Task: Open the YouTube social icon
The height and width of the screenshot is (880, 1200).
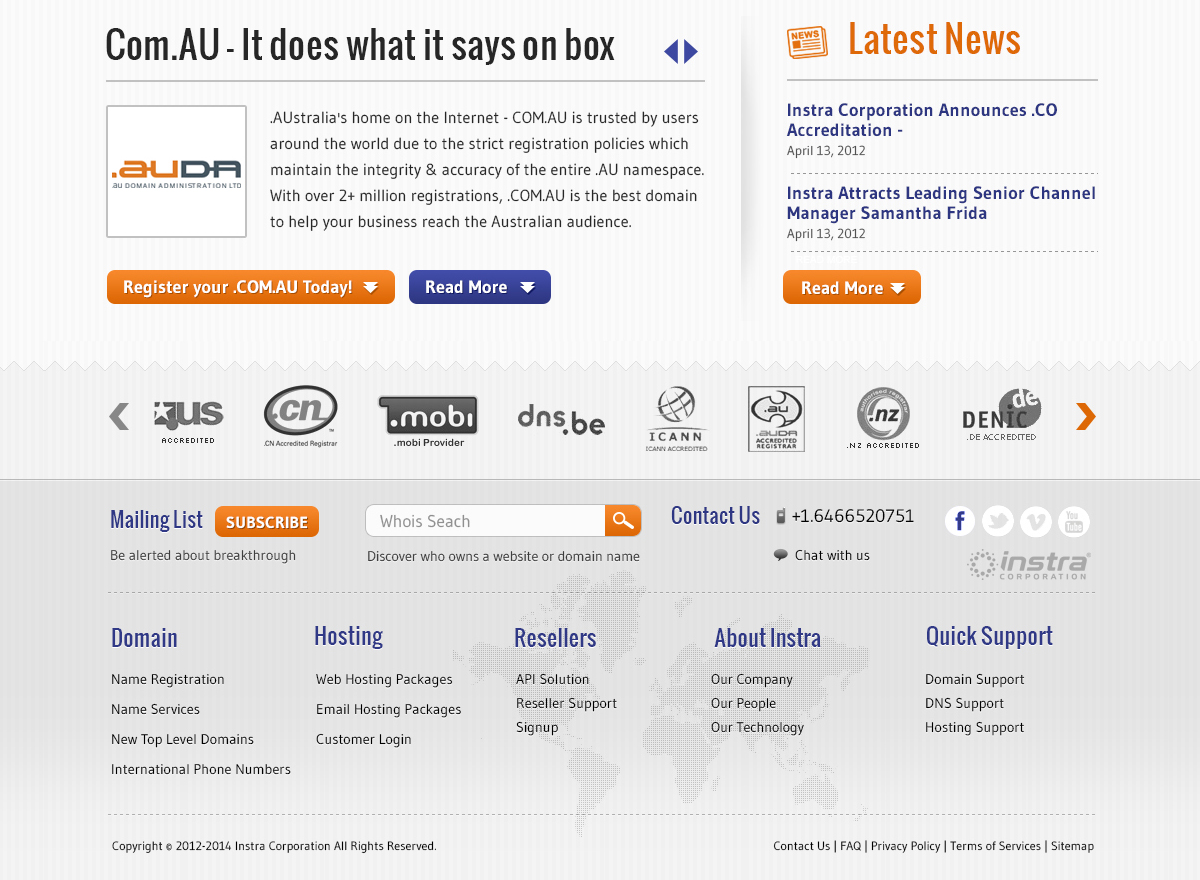Action: (x=1074, y=521)
